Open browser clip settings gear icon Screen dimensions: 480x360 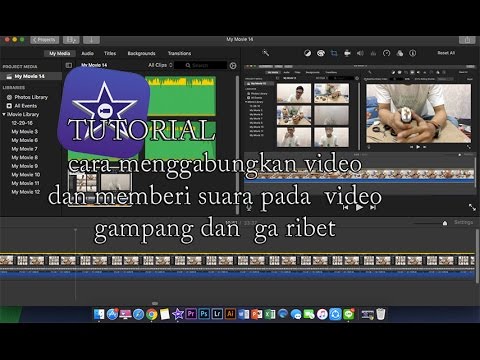(233, 66)
